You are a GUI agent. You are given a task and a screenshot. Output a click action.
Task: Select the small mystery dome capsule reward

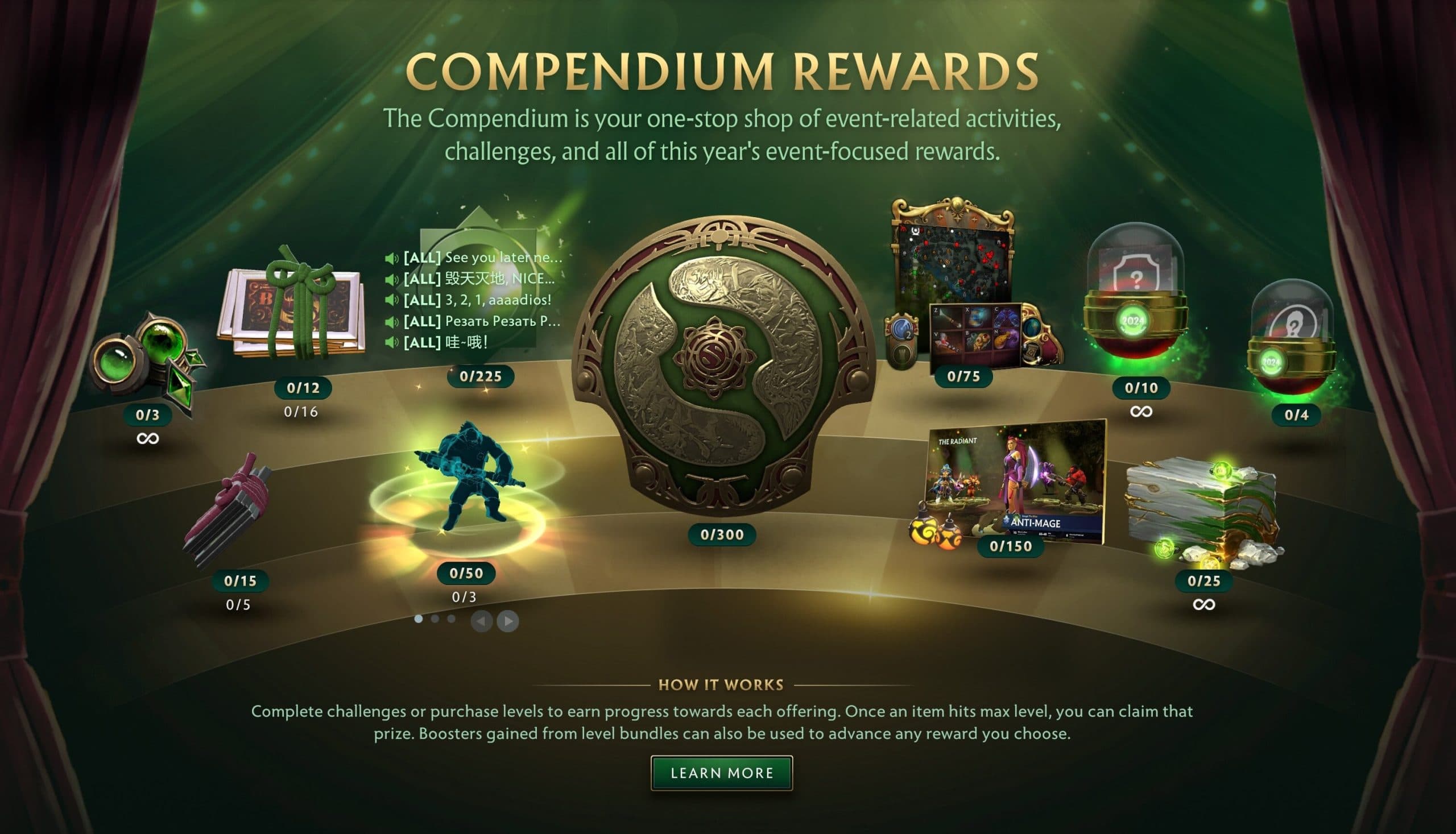[x=1292, y=338]
